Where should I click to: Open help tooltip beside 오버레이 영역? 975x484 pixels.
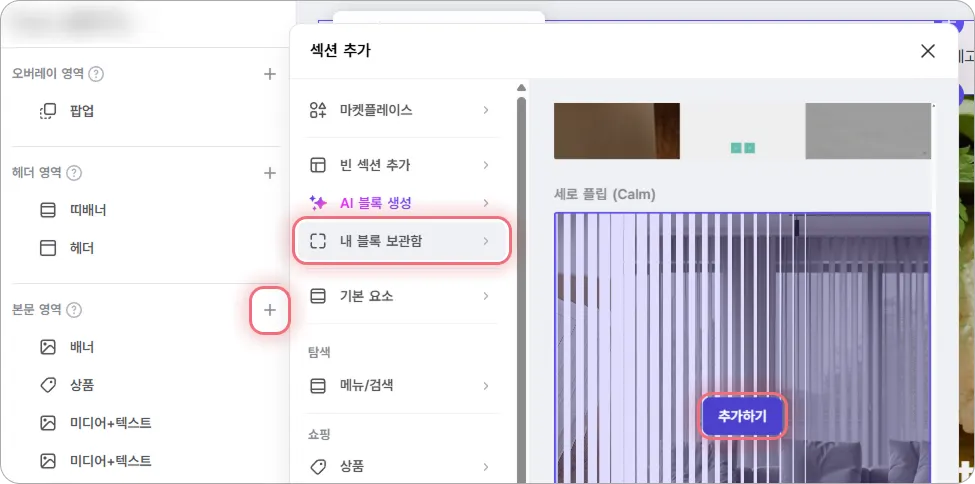tap(96, 74)
